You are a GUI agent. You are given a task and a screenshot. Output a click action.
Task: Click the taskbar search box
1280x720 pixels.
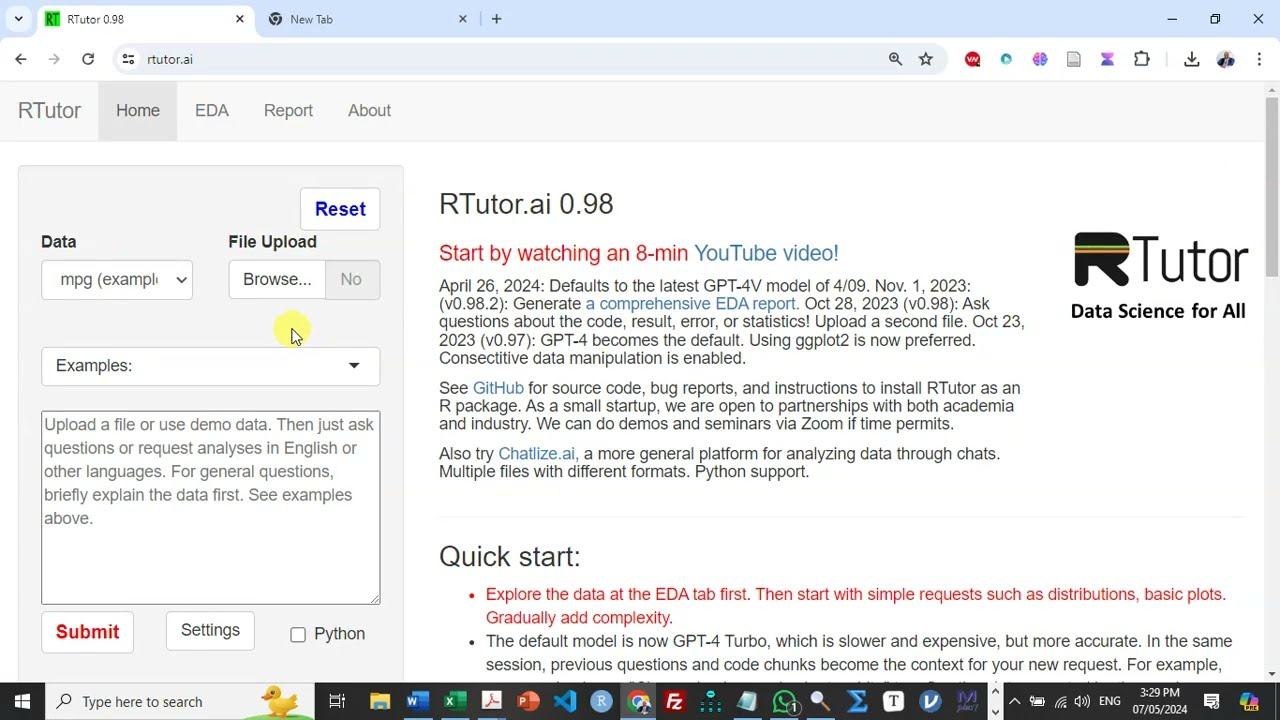(x=180, y=701)
